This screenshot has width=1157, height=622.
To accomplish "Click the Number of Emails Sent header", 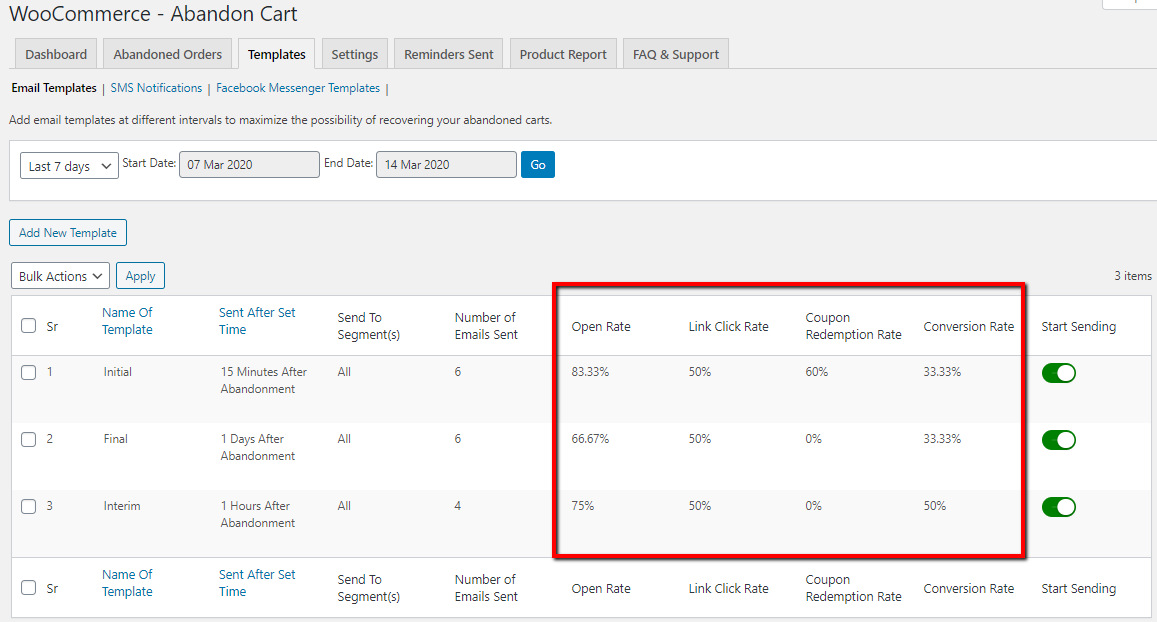I will pyautogui.click(x=486, y=326).
